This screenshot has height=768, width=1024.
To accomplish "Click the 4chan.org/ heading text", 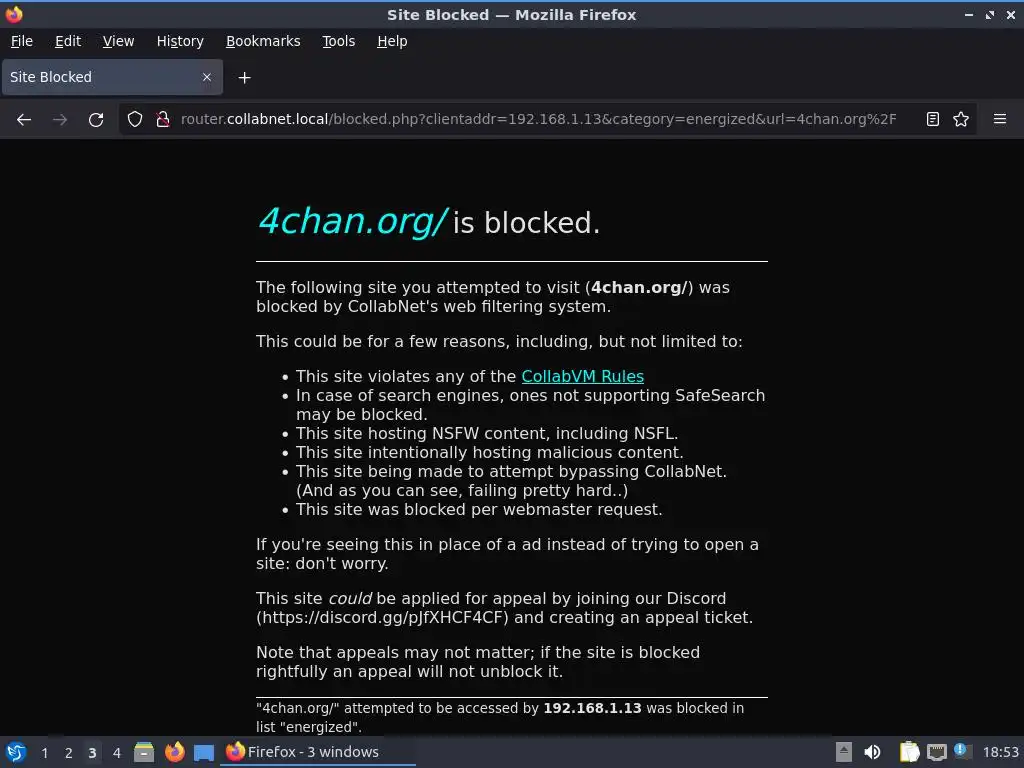I will tap(353, 221).
